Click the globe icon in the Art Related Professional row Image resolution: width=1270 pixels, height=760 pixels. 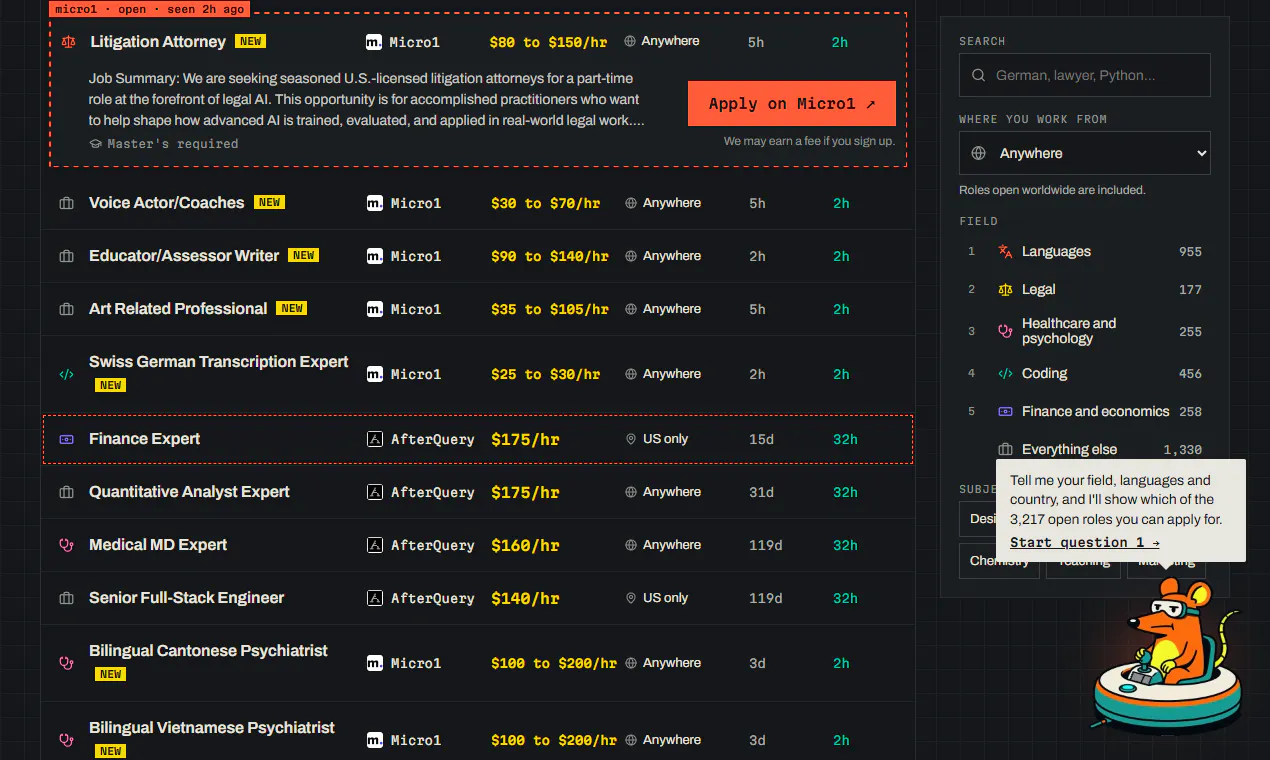631,309
